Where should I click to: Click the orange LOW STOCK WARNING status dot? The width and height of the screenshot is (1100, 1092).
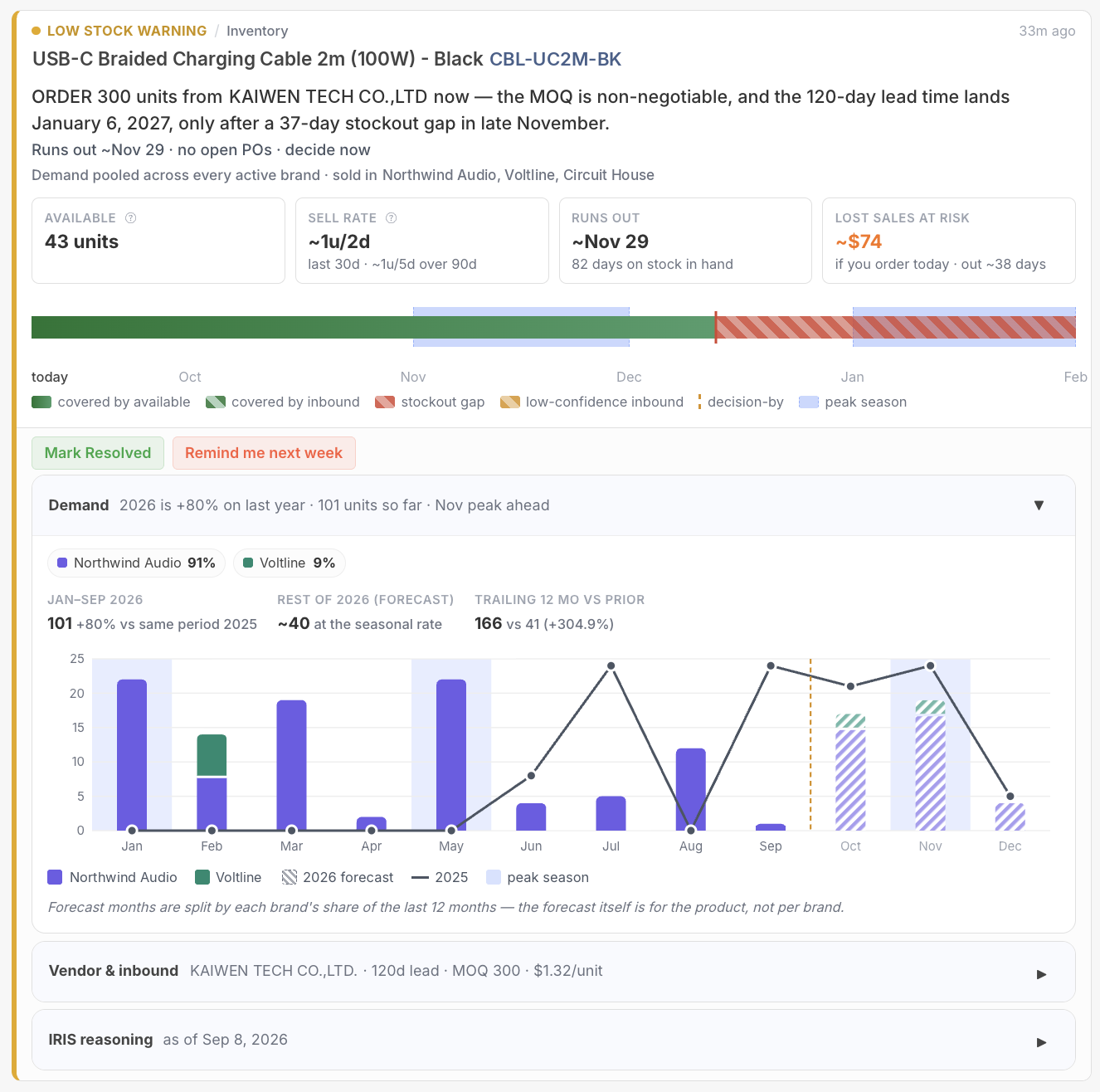36,31
